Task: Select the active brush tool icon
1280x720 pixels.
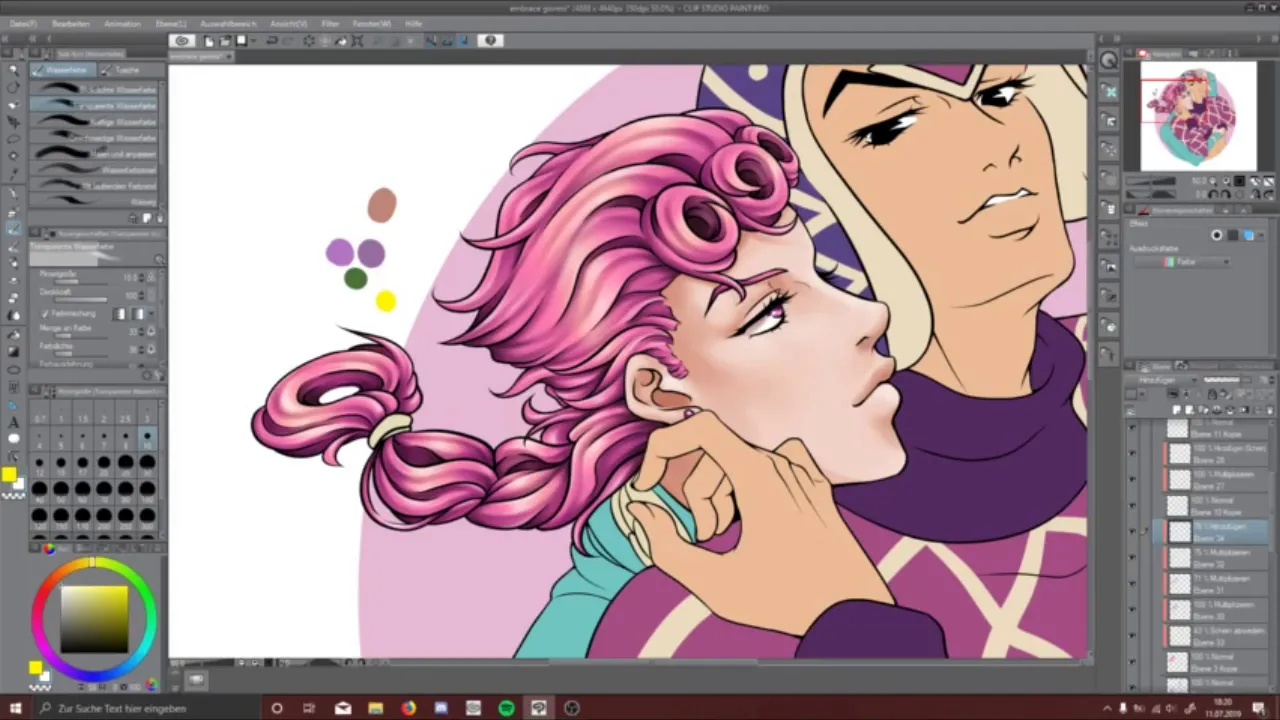Action: 13,227
